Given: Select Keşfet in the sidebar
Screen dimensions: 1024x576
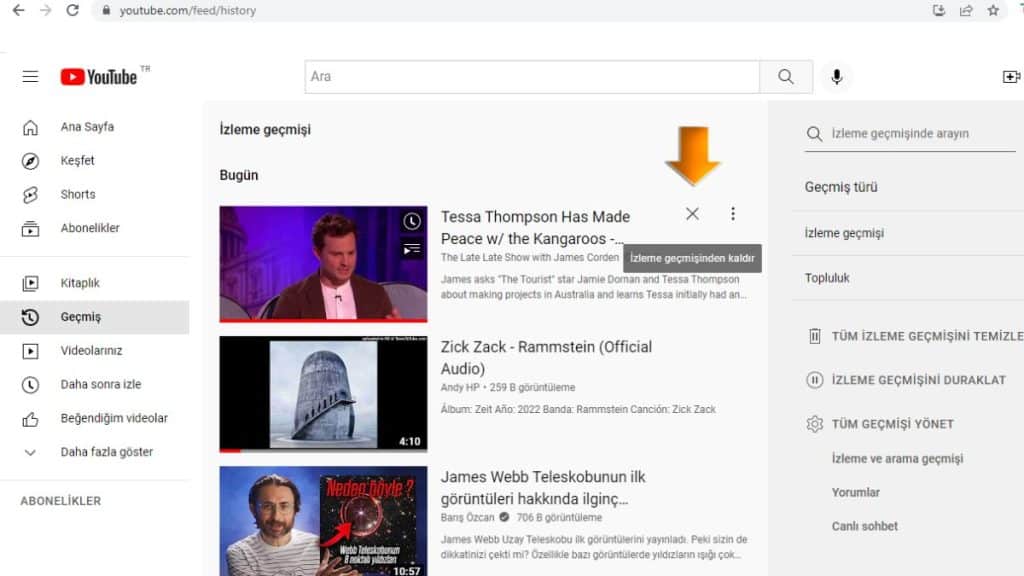Looking at the screenshot, I should coord(95,161).
